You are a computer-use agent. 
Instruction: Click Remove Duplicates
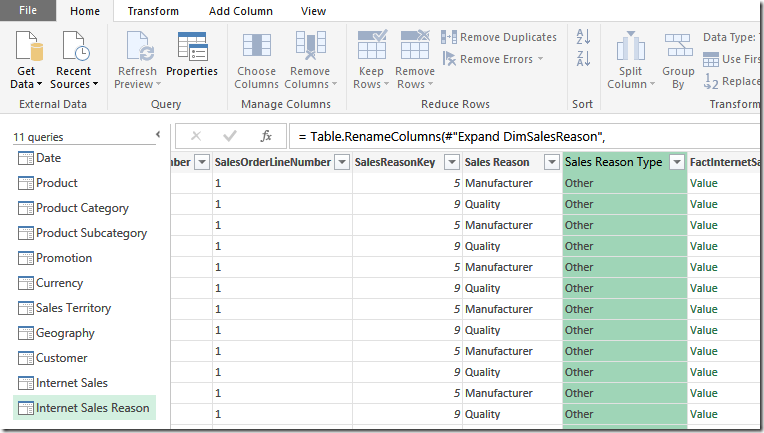pos(498,37)
